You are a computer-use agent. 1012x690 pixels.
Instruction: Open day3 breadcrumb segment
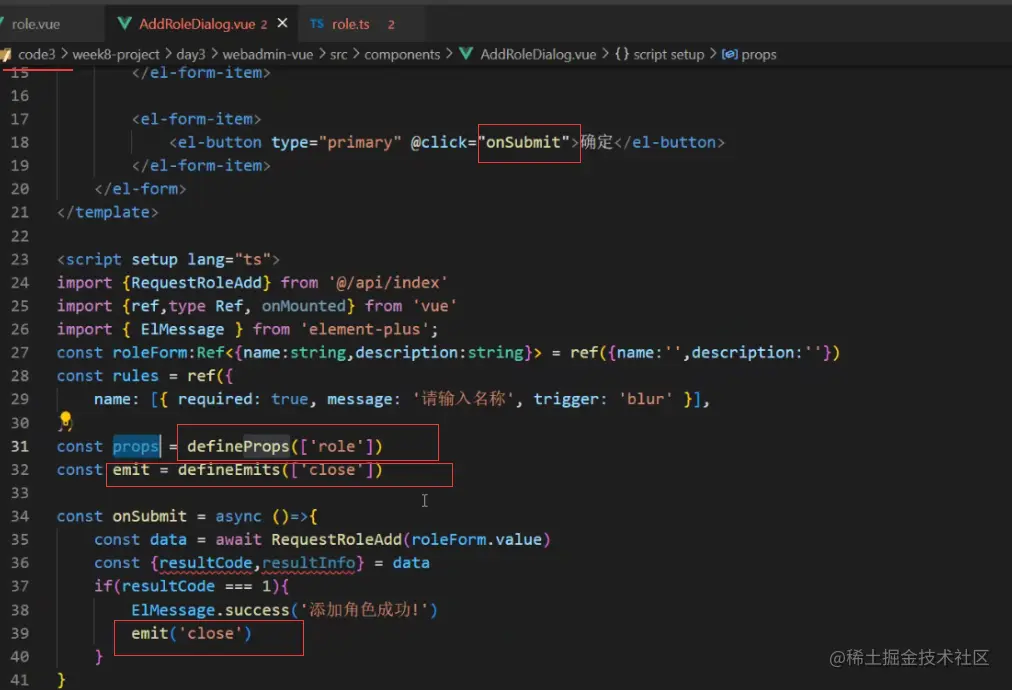190,54
